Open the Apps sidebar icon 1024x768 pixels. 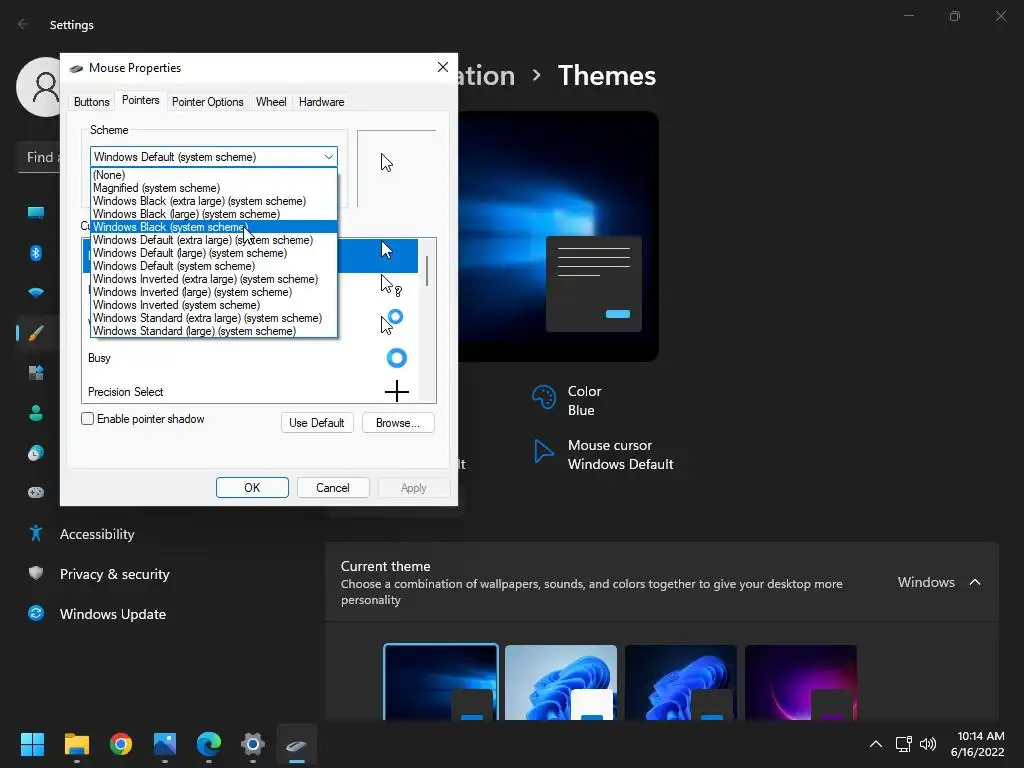[x=36, y=373]
